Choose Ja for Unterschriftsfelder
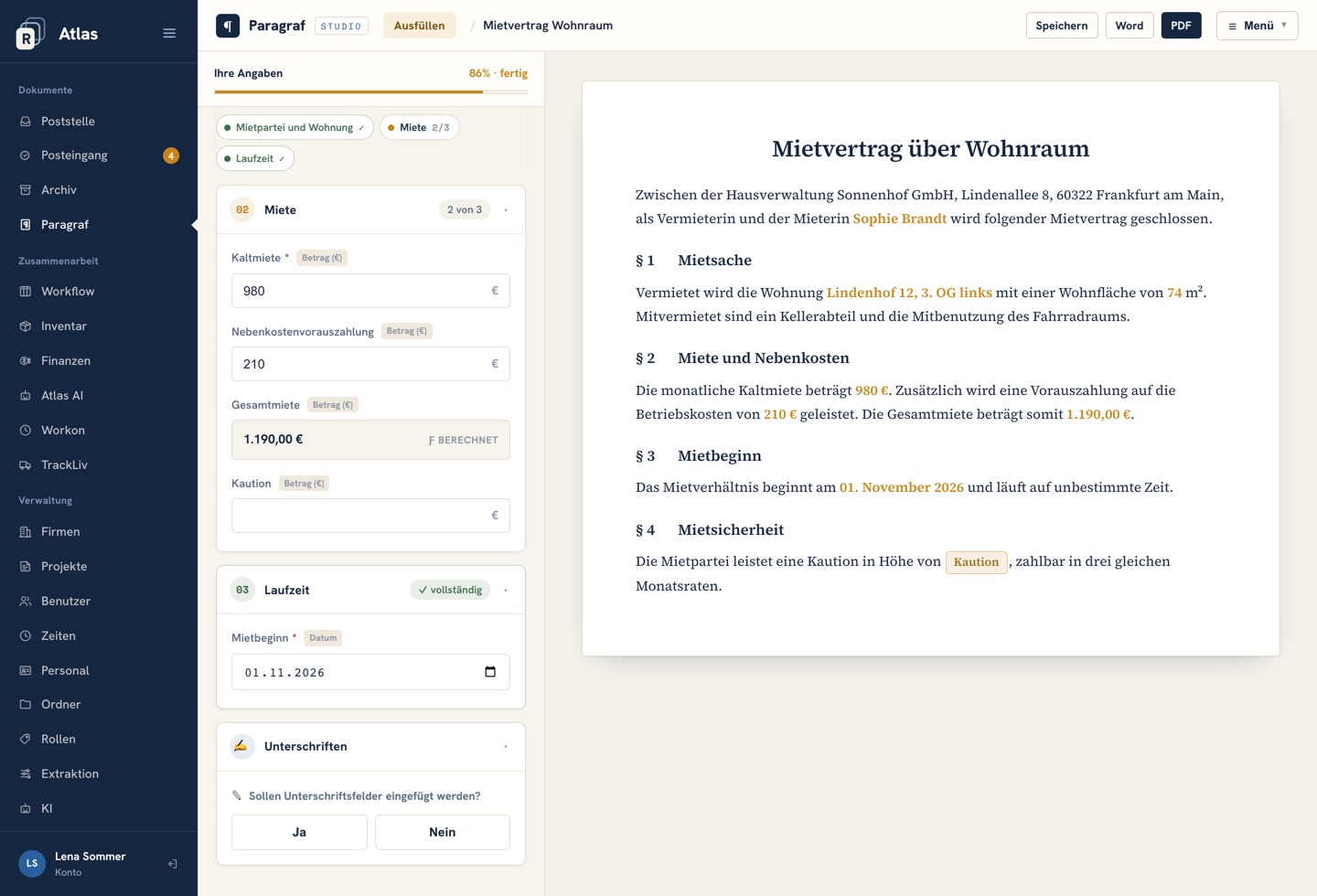1317x896 pixels. (x=299, y=832)
